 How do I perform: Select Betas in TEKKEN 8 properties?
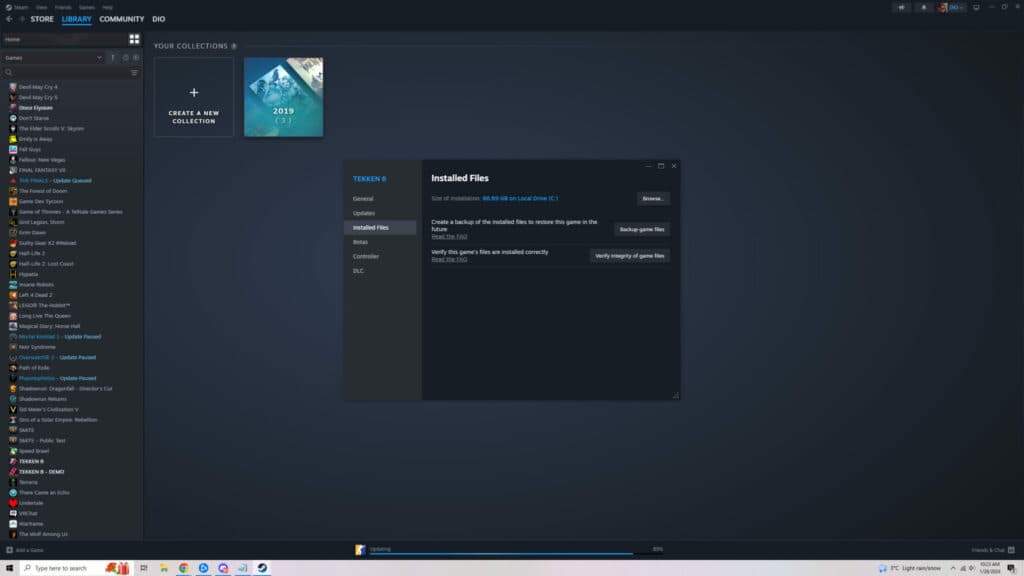360,242
